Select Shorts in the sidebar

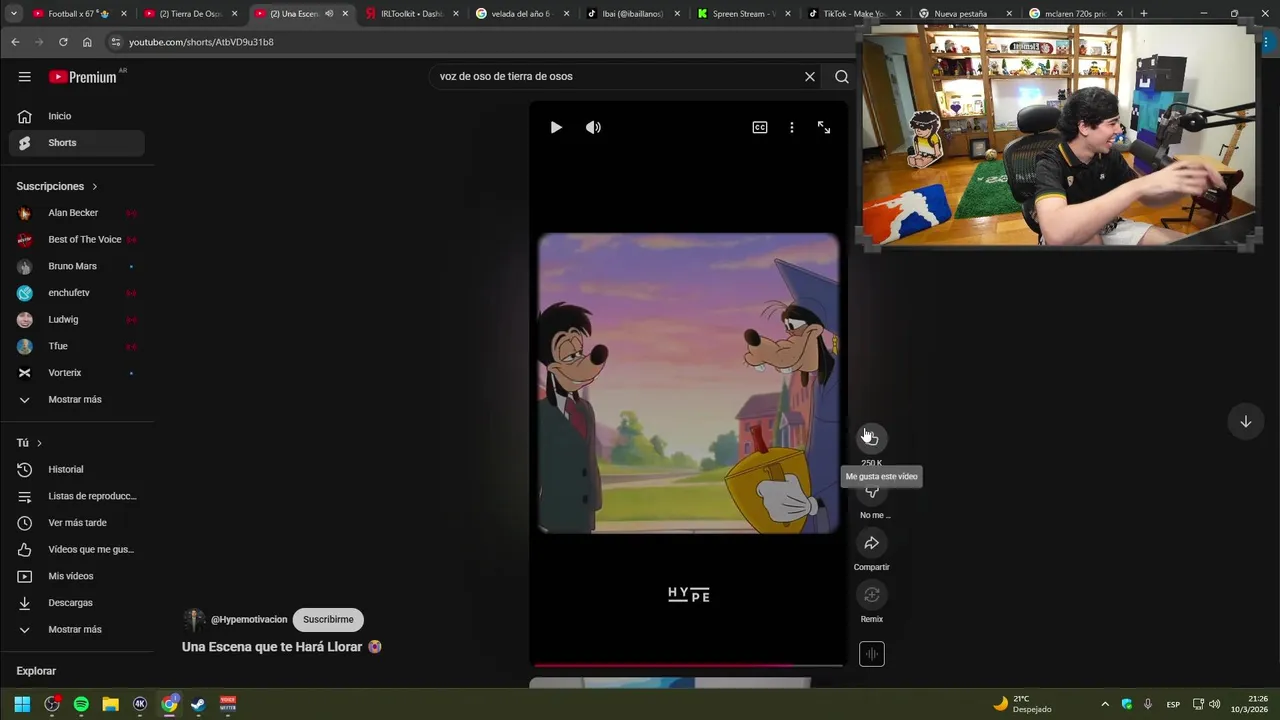click(x=77, y=143)
